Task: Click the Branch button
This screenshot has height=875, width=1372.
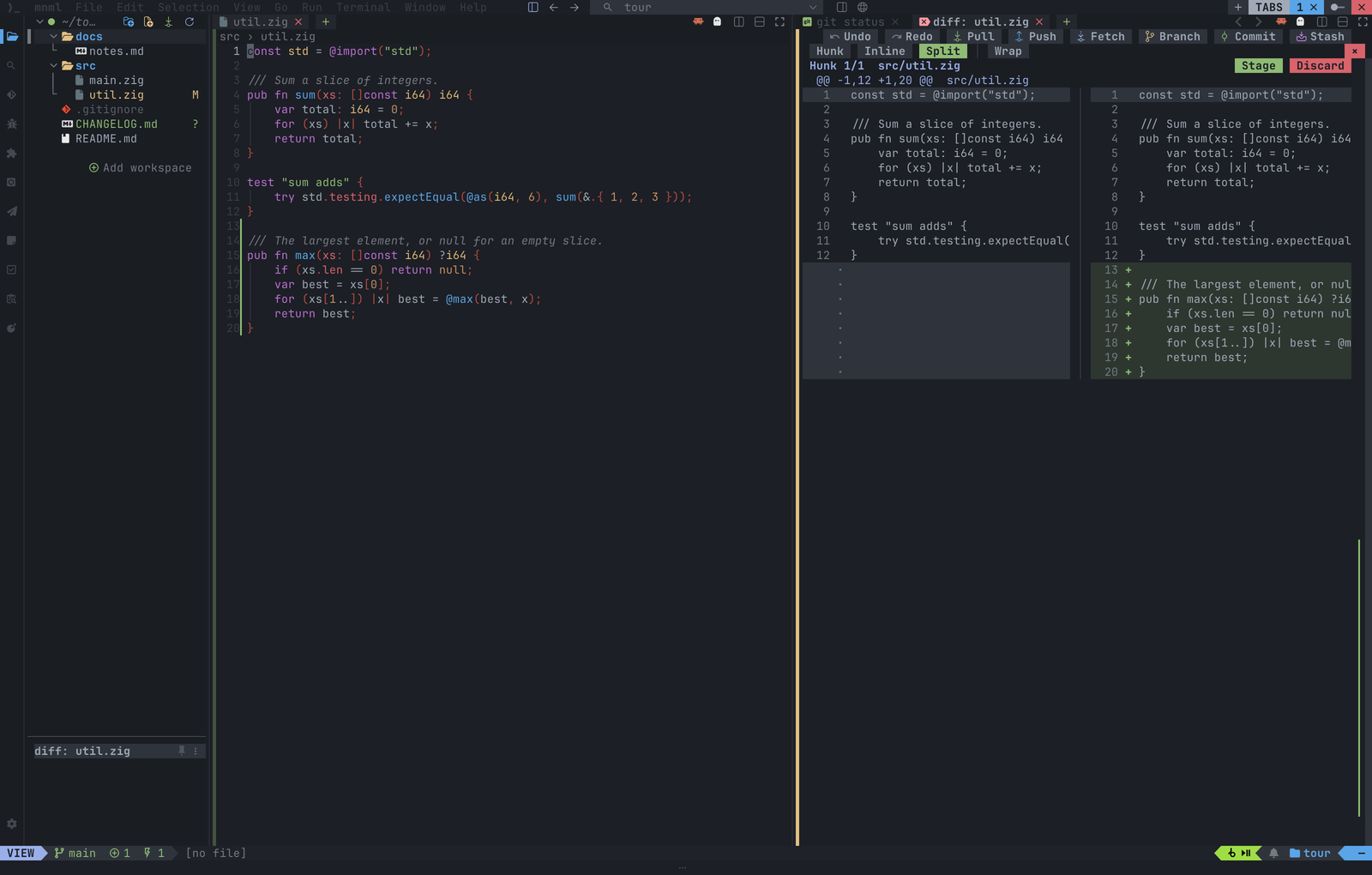Action: [x=1173, y=36]
